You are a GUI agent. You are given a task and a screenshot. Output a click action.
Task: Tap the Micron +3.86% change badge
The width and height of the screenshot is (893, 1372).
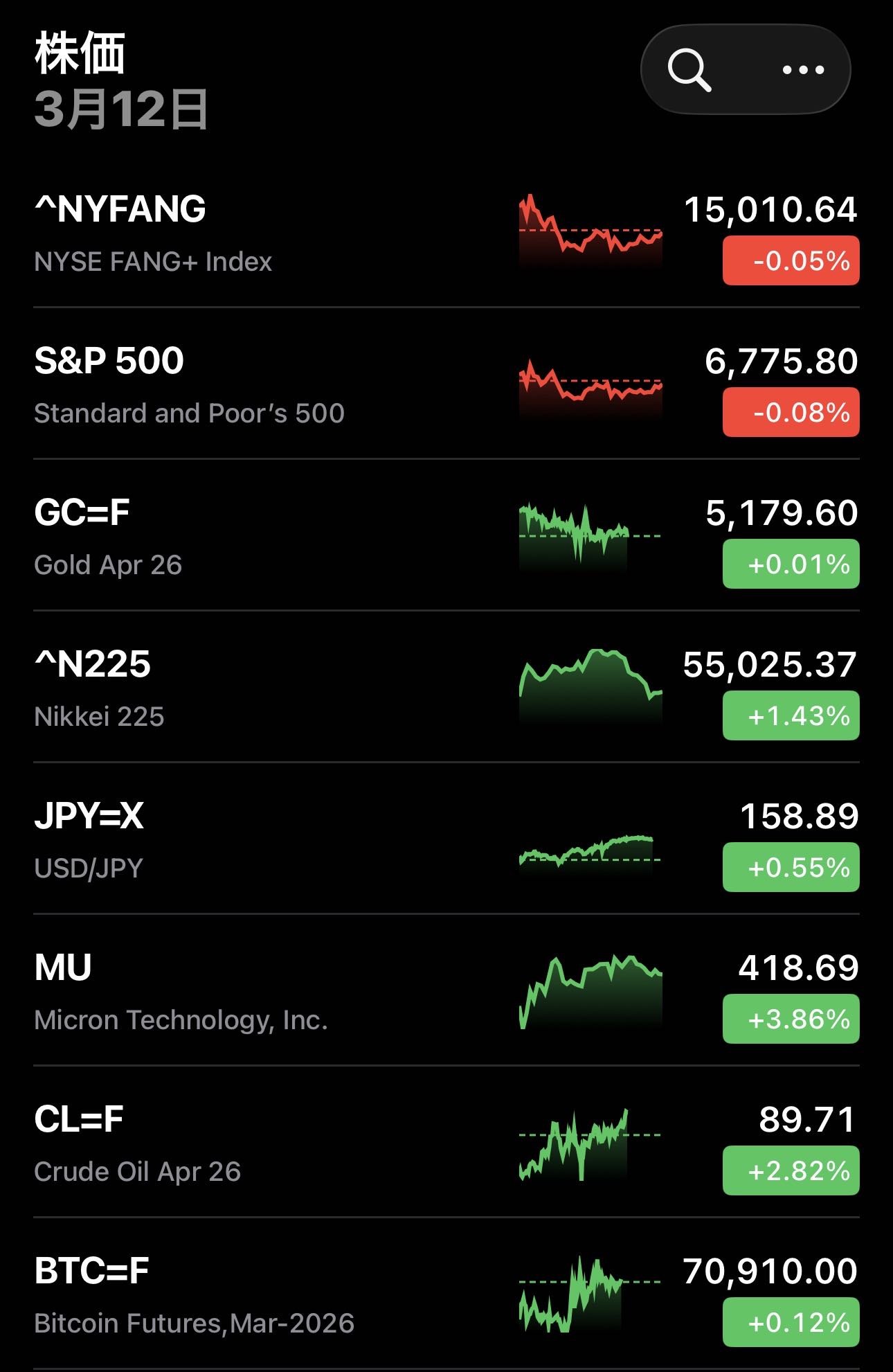(x=791, y=1019)
